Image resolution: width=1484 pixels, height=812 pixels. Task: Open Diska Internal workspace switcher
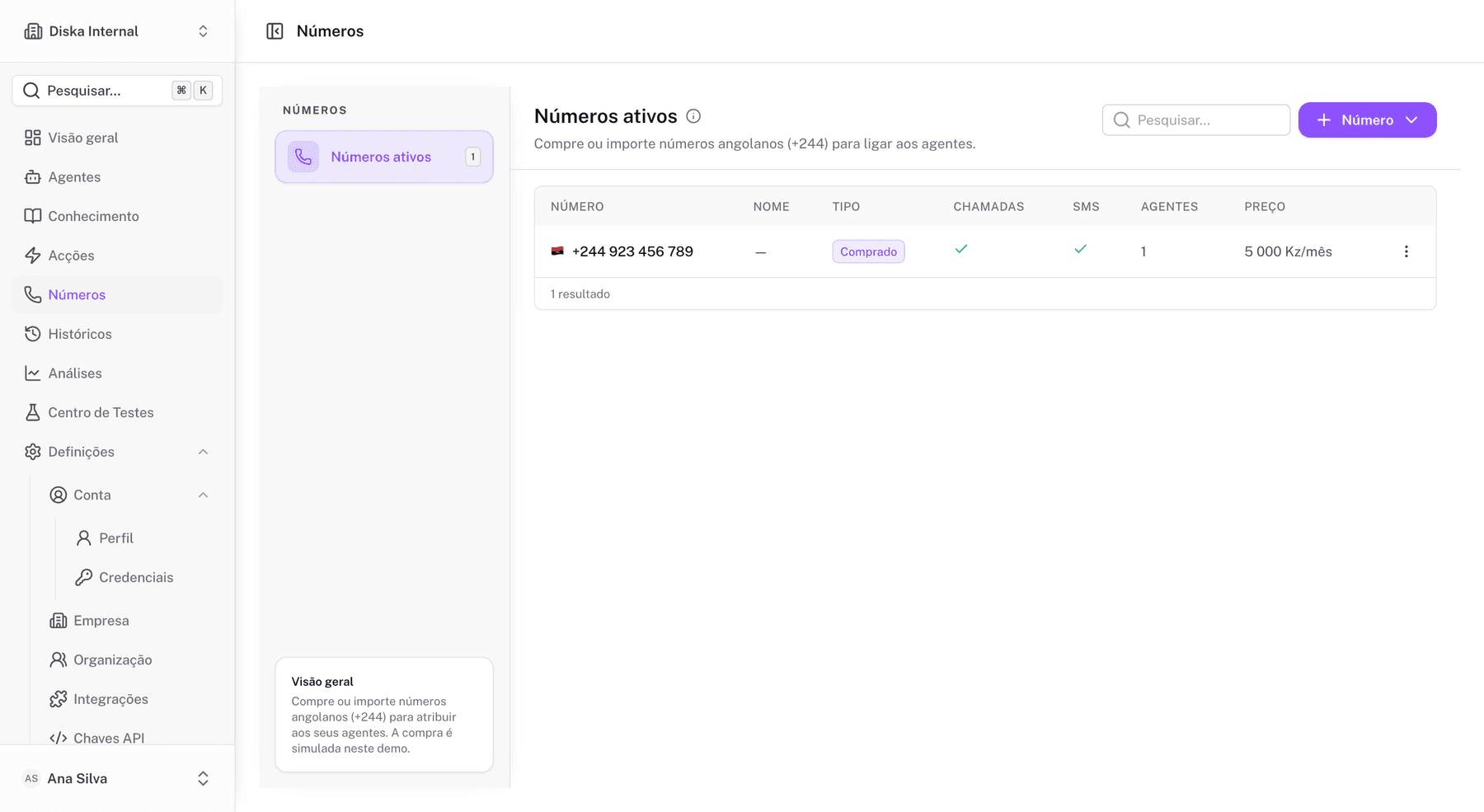coord(117,31)
